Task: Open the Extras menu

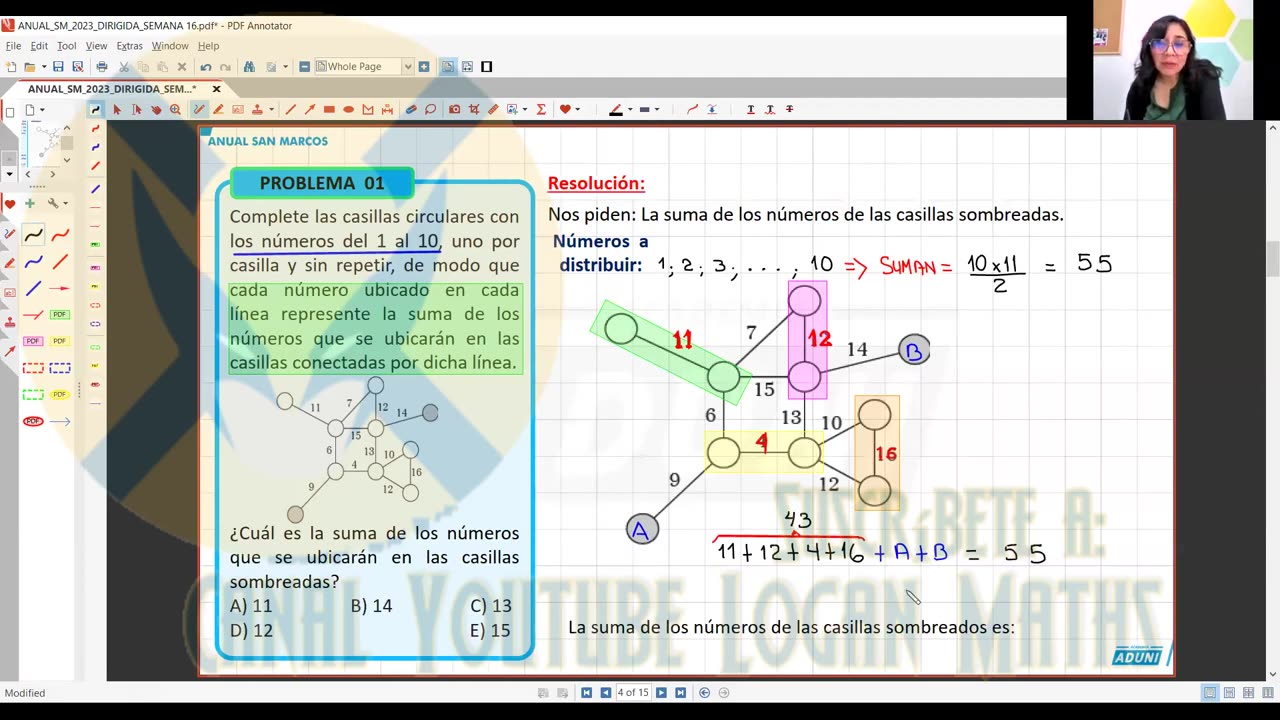Action: point(129,46)
